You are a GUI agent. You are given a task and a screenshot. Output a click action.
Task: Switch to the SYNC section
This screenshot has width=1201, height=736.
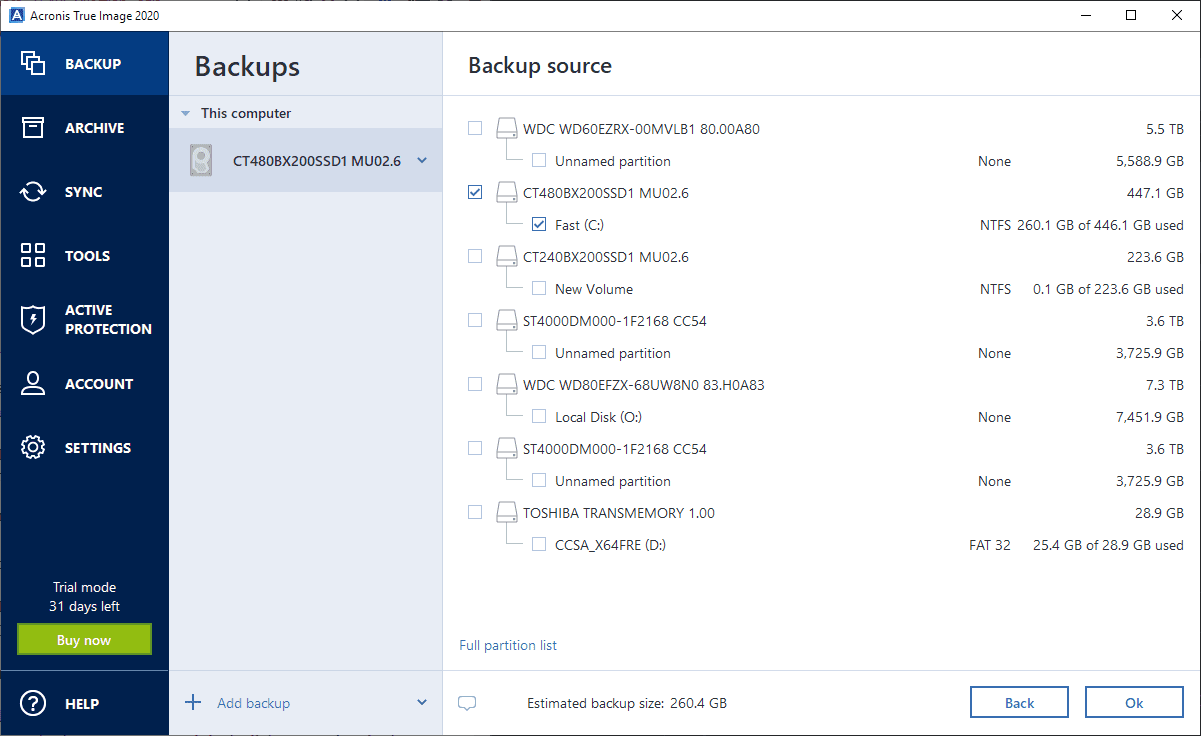click(x=85, y=191)
